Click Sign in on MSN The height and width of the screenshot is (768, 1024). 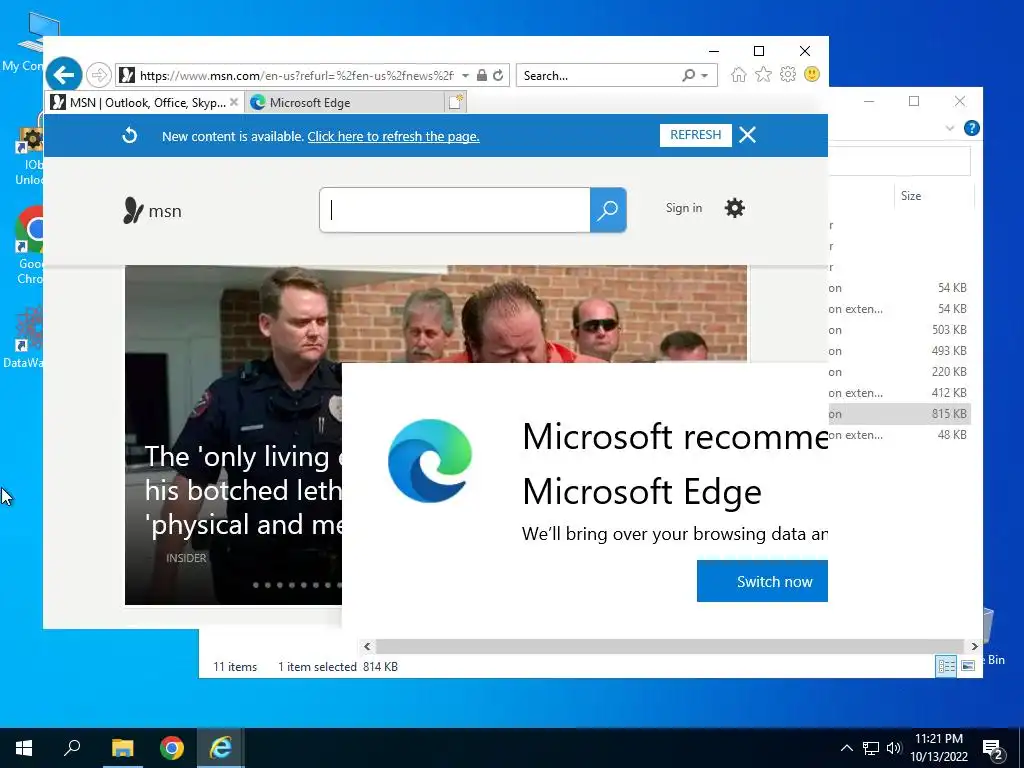click(x=684, y=208)
